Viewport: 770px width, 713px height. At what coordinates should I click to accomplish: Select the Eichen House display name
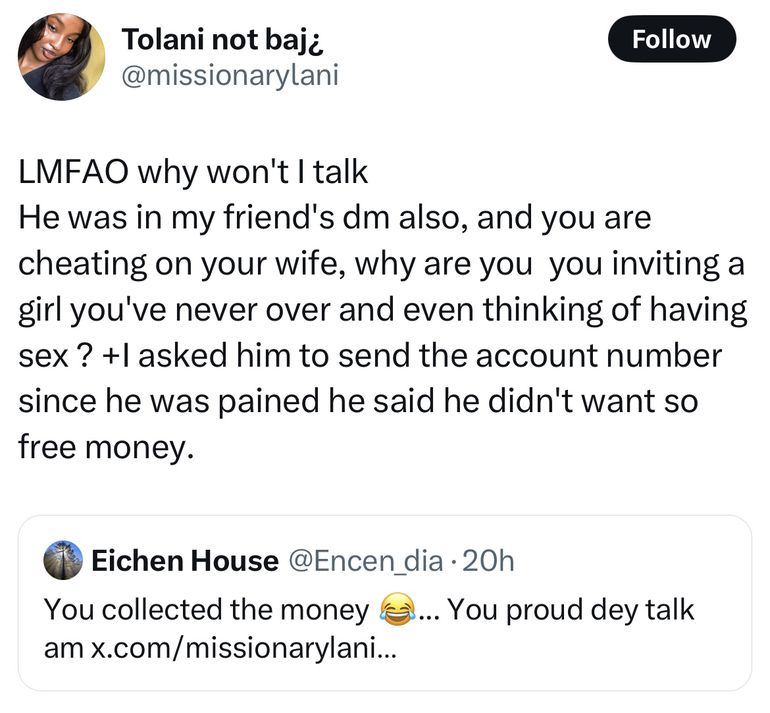click(184, 561)
